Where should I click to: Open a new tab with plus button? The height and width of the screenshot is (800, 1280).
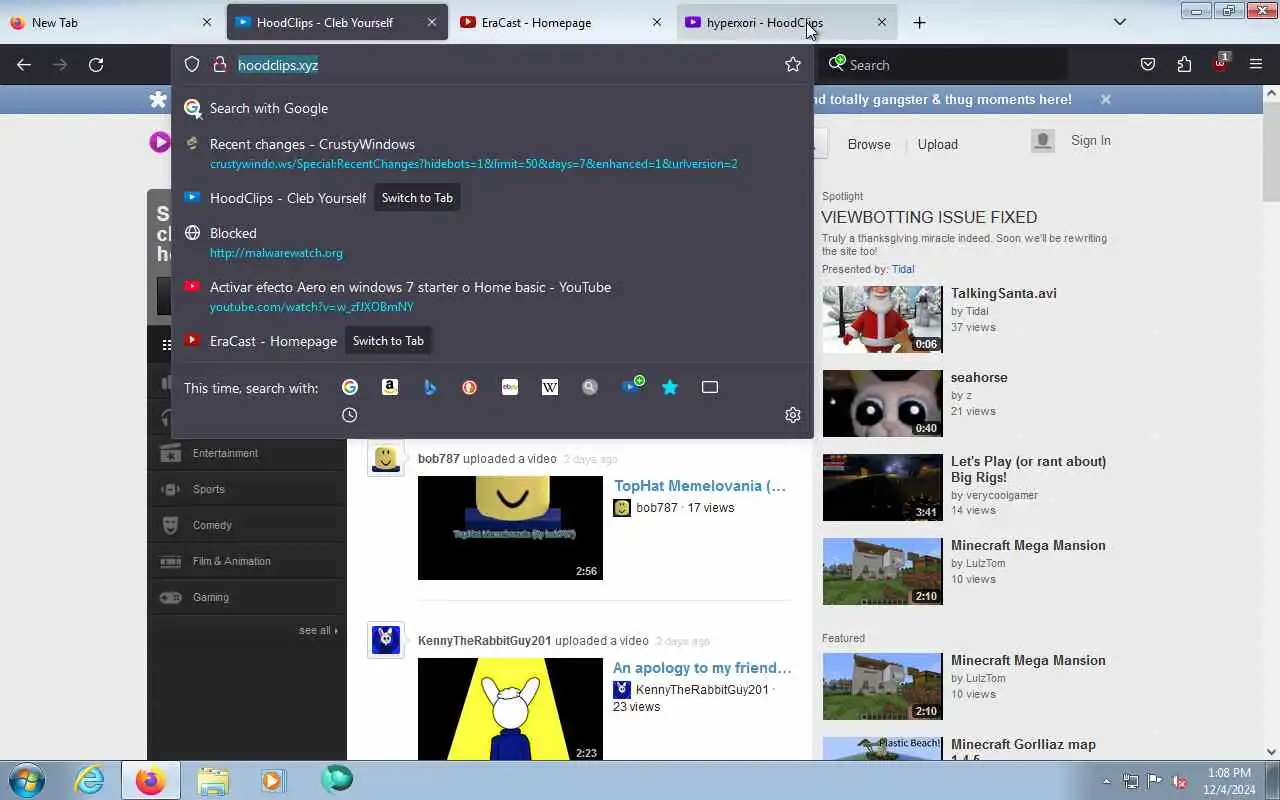pyautogui.click(x=919, y=22)
